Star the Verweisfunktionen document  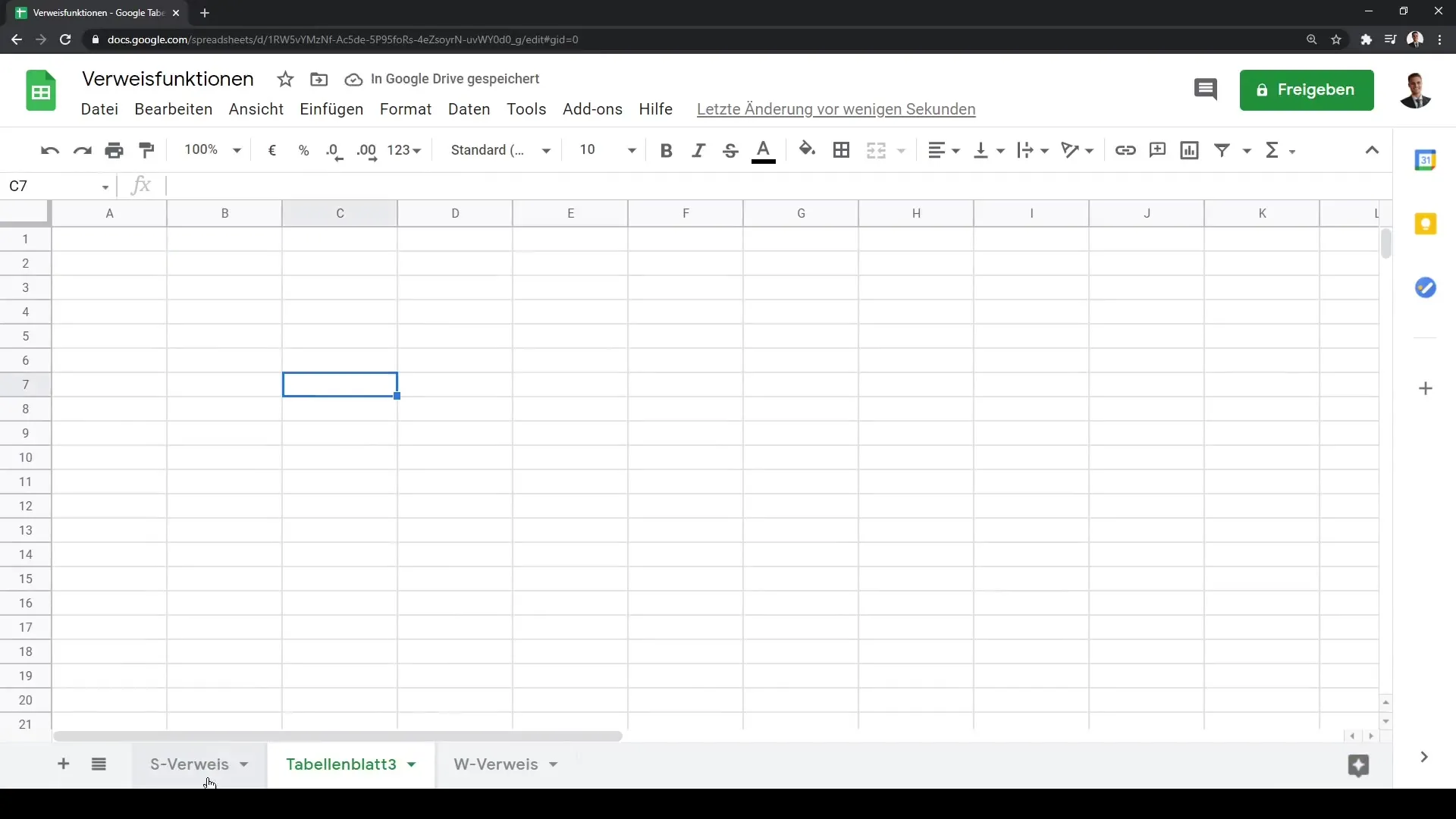click(x=285, y=79)
